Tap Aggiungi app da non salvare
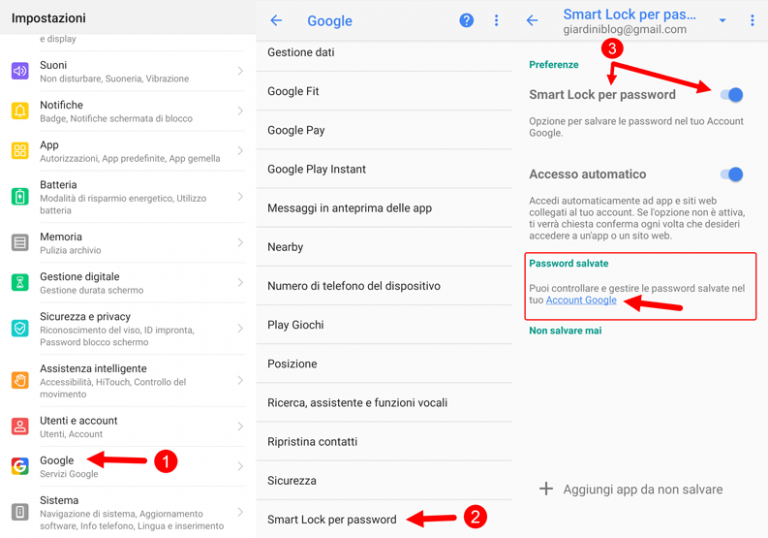768x538 pixels. point(643,489)
